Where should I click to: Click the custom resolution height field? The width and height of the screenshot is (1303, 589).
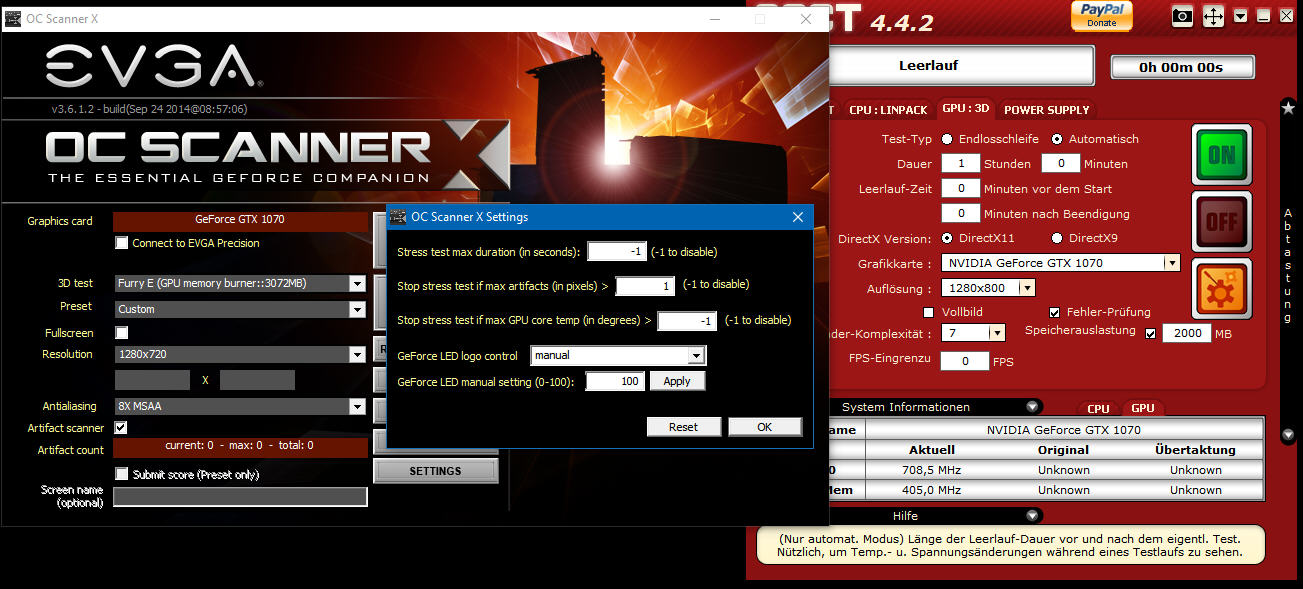(x=257, y=380)
